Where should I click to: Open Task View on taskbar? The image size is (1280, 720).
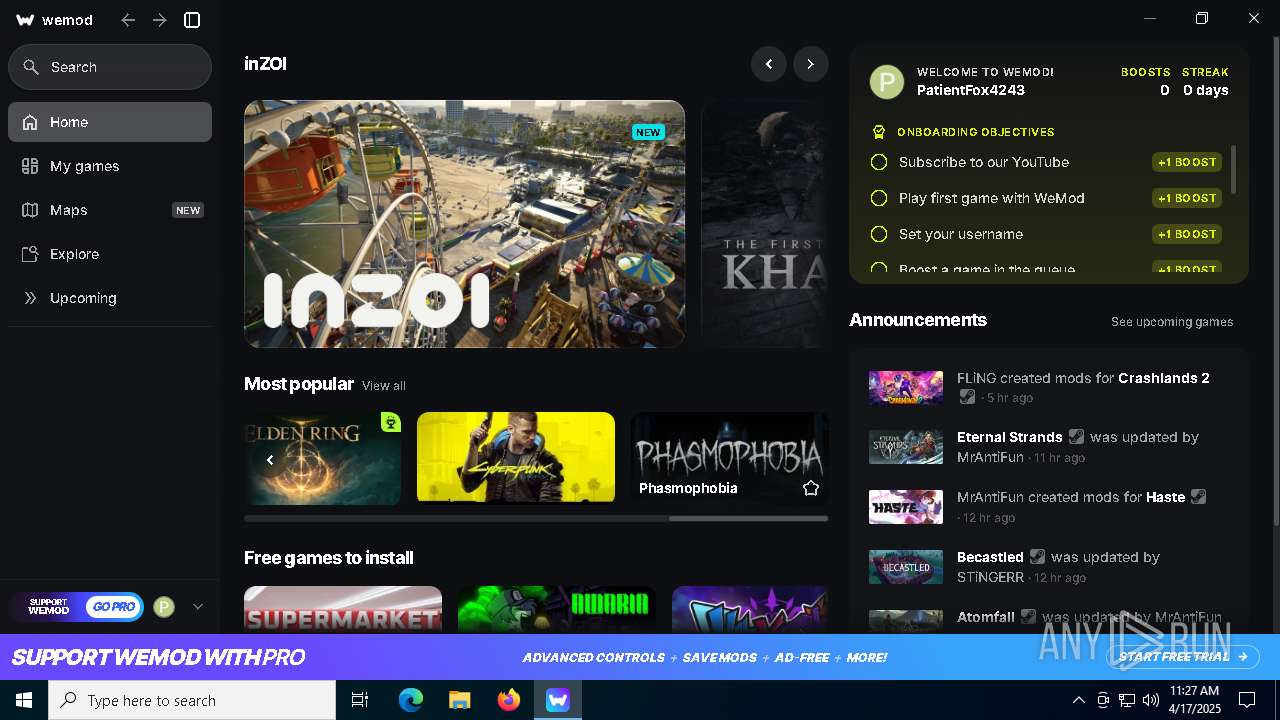[360, 700]
